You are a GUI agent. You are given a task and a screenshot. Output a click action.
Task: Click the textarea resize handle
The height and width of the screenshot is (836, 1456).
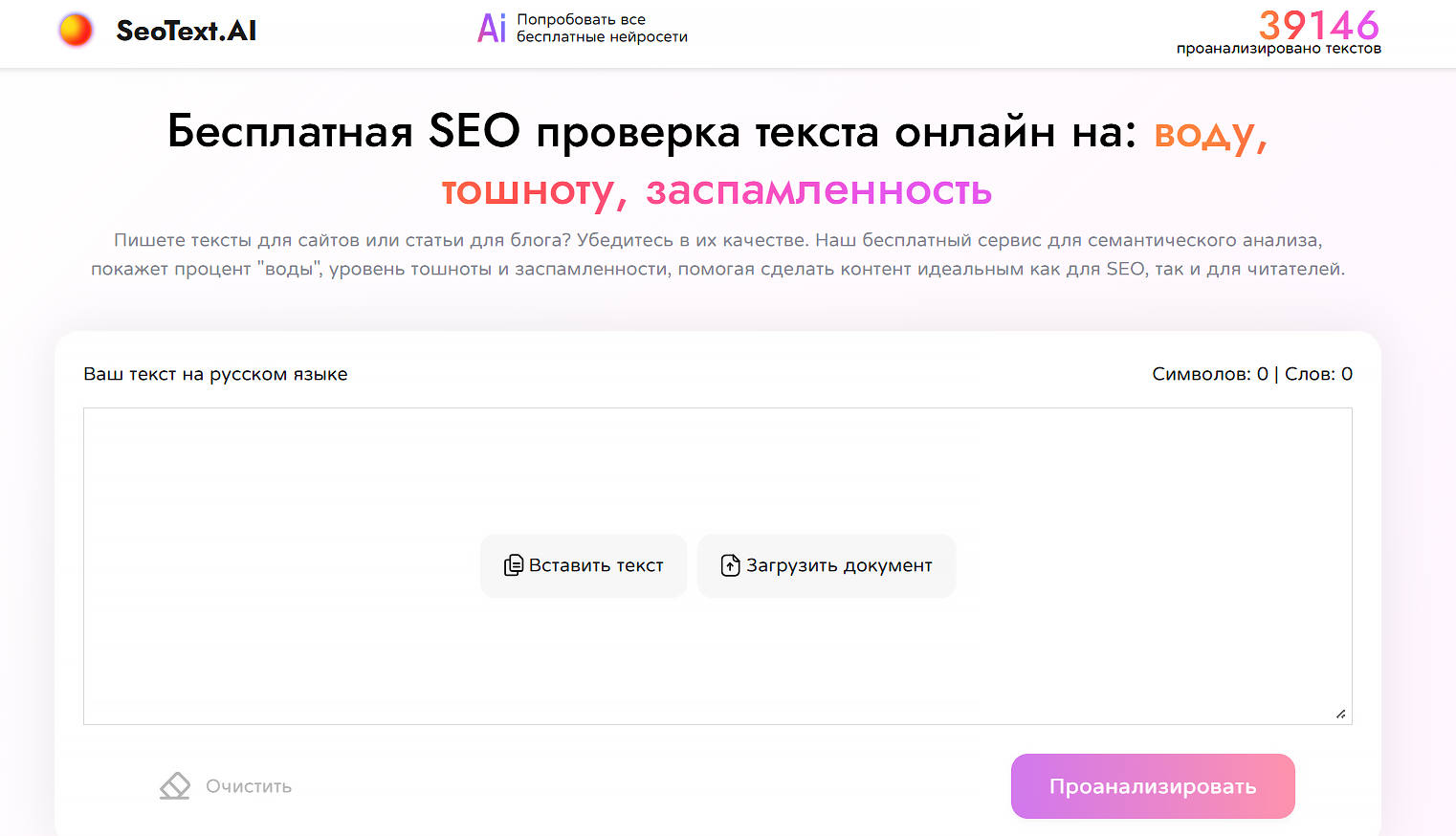[1341, 714]
